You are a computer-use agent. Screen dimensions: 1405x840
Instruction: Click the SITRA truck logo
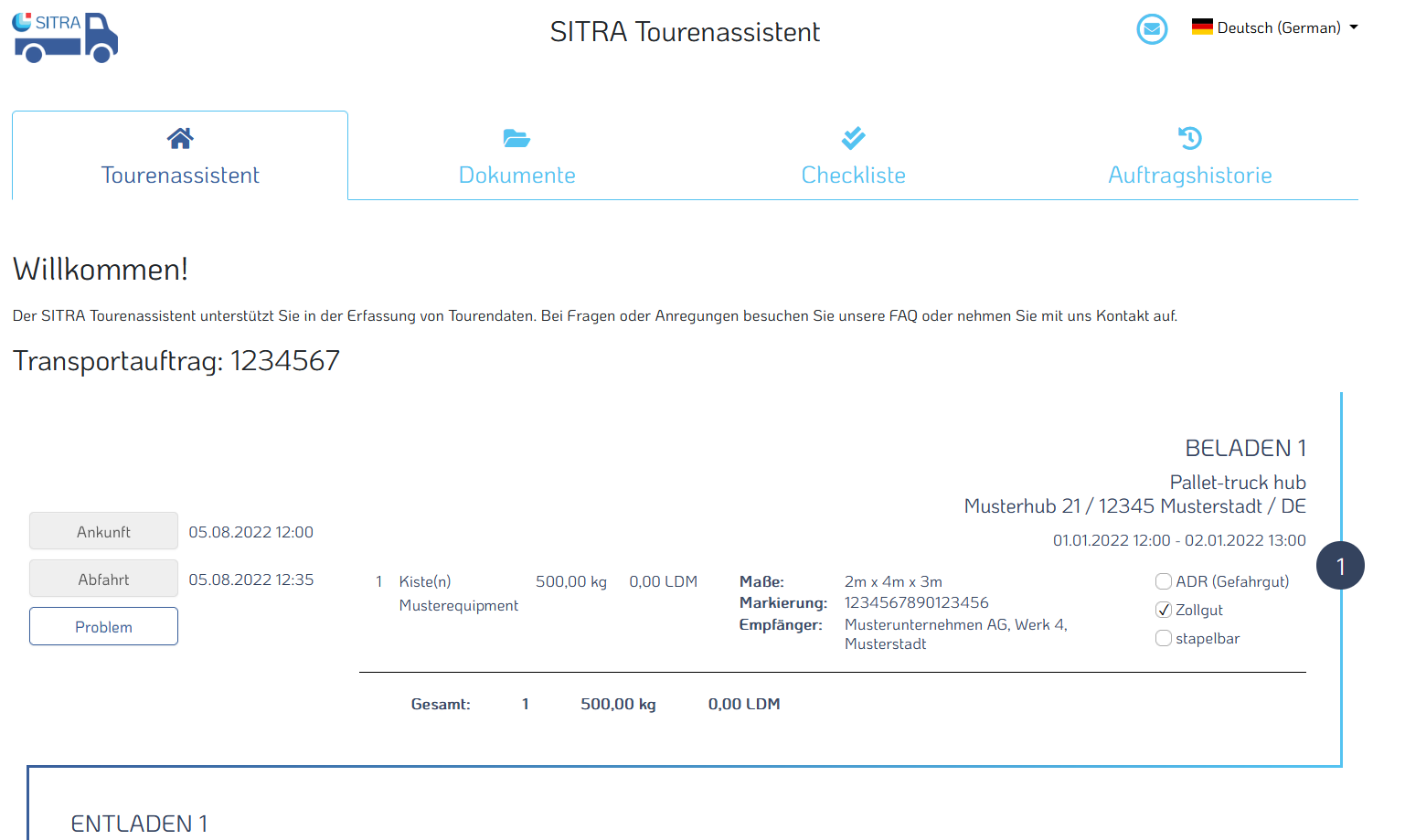click(x=65, y=37)
